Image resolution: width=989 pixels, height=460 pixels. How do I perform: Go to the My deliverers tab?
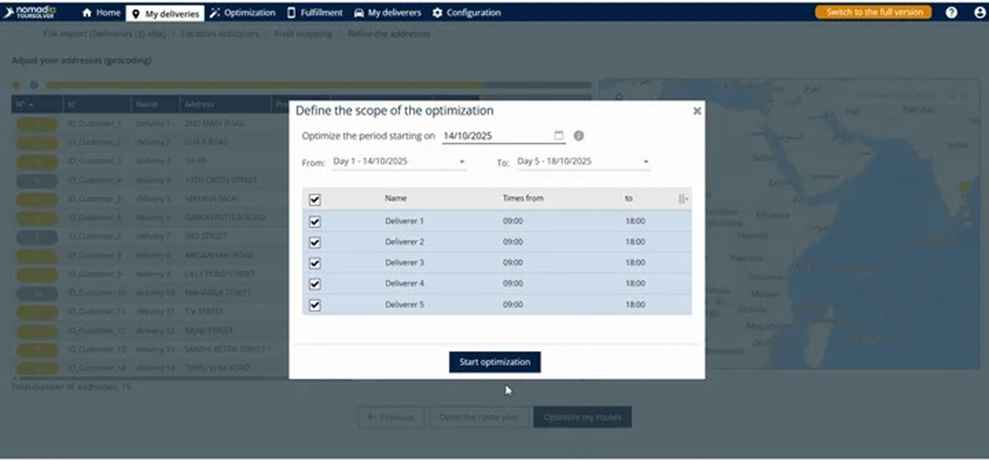tap(387, 13)
